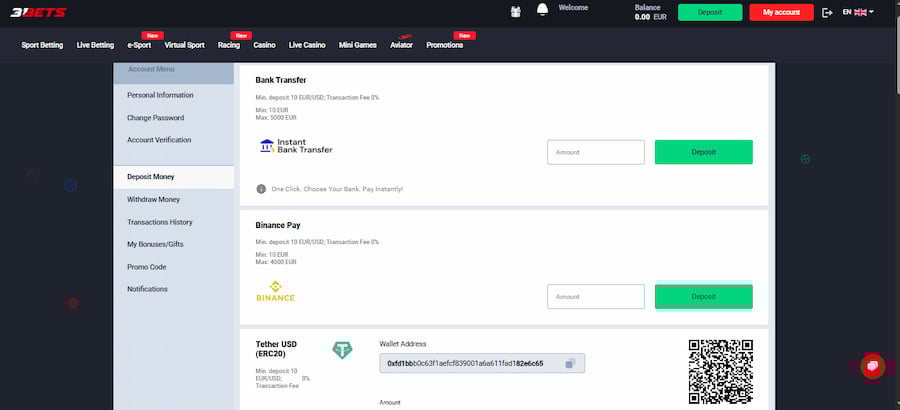
Task: Focus the Binance Pay Amount field
Action: [x=596, y=296]
